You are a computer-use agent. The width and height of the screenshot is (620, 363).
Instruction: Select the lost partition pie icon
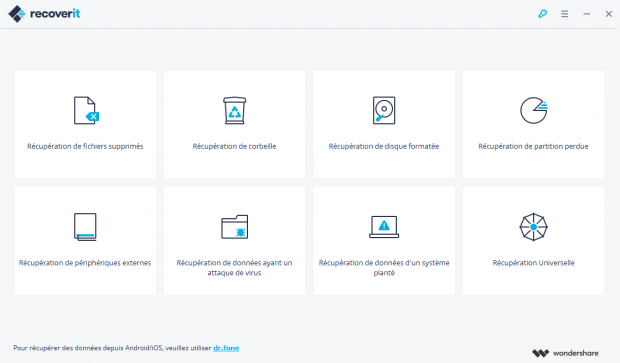(x=534, y=110)
